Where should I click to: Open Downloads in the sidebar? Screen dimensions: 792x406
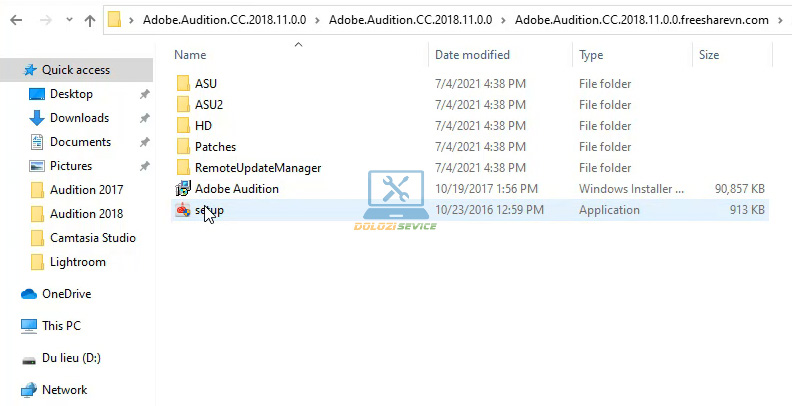tap(79, 118)
